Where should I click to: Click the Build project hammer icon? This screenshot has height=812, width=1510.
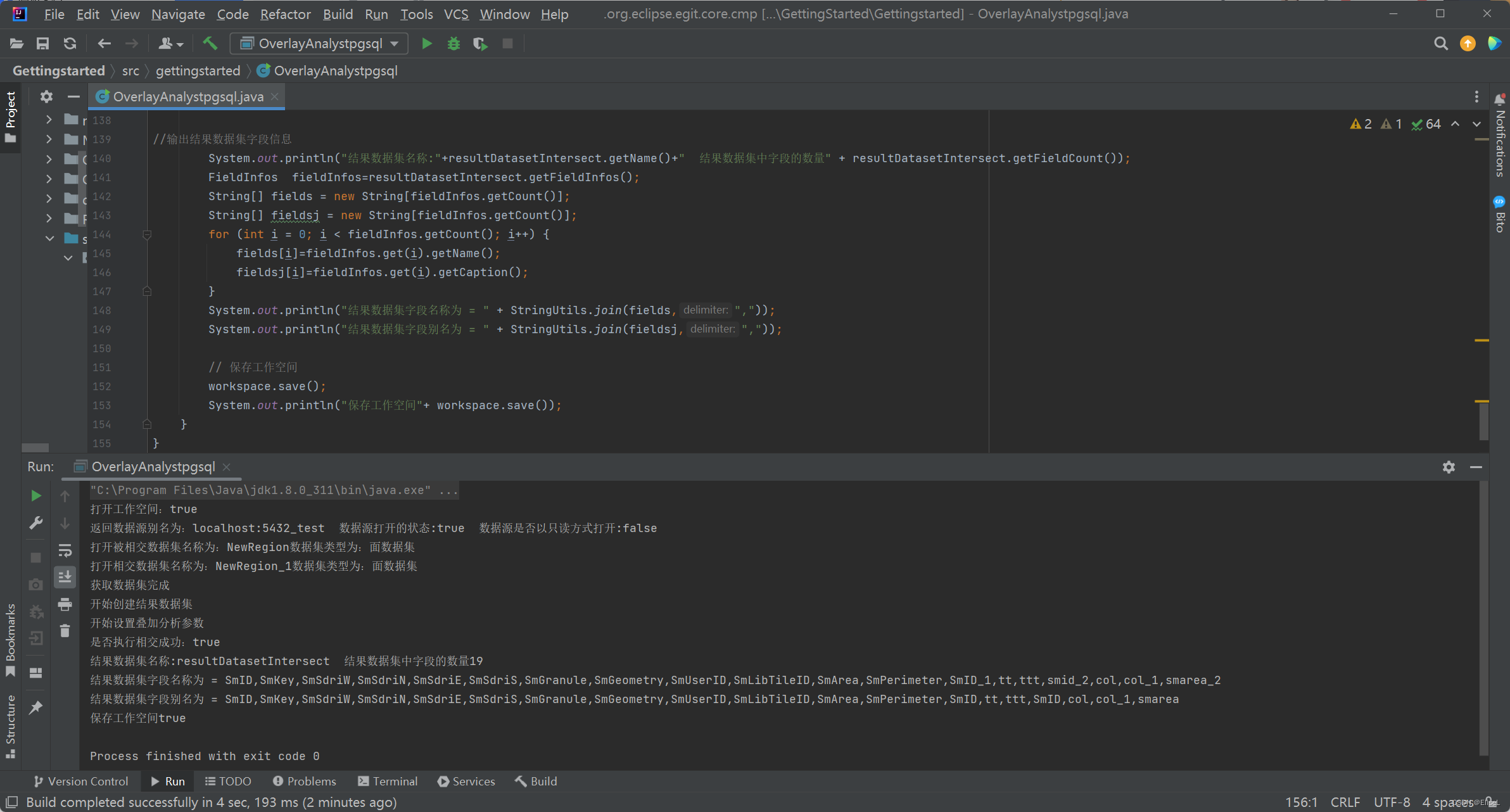click(210, 43)
